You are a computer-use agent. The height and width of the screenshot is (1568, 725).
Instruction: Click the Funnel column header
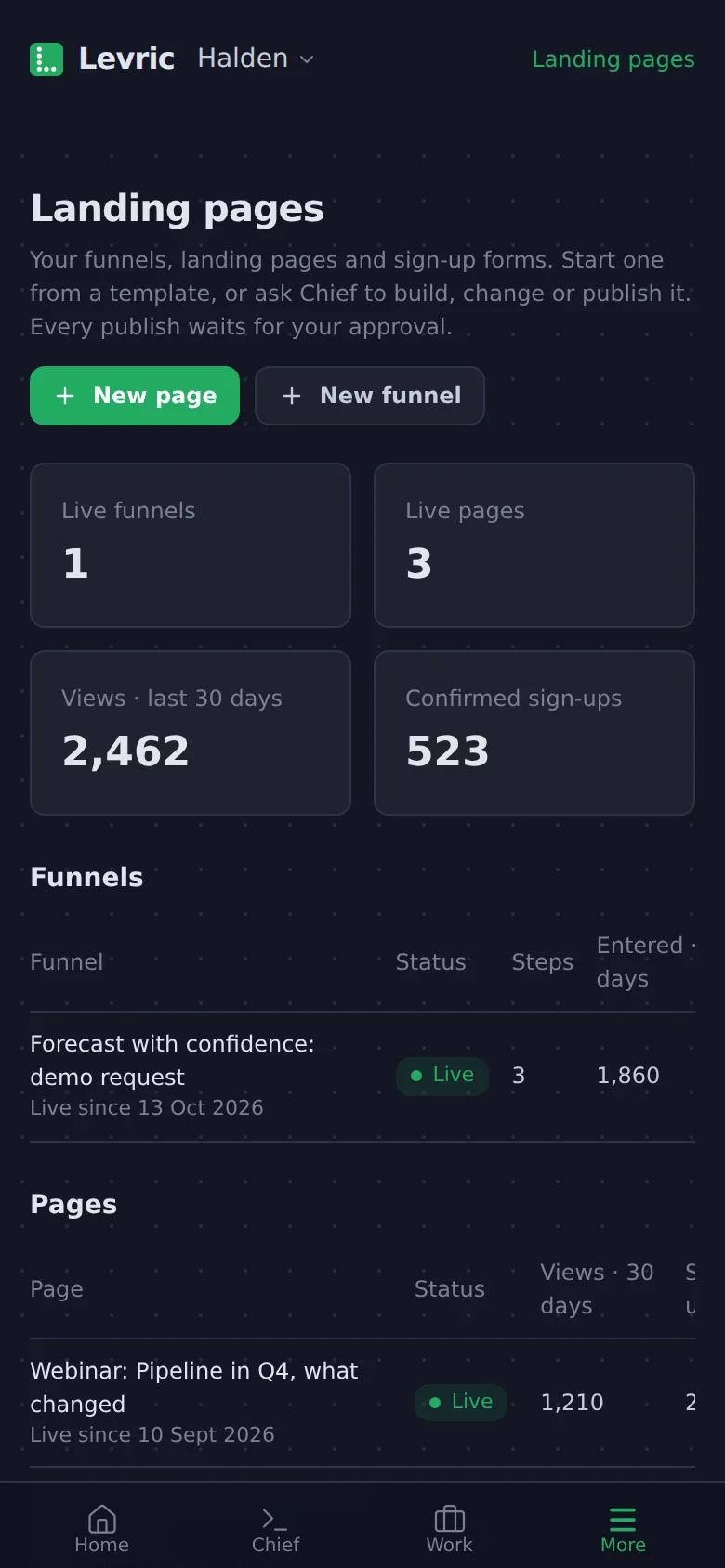(66, 962)
